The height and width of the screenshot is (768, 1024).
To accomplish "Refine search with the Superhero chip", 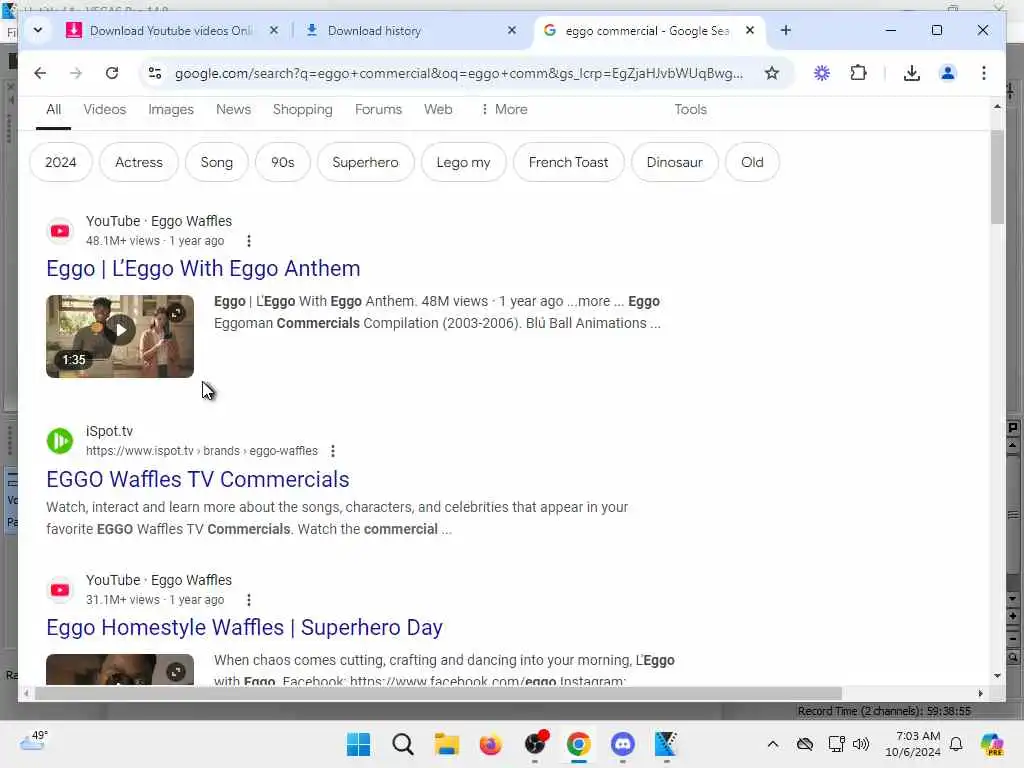I will coord(365,162).
